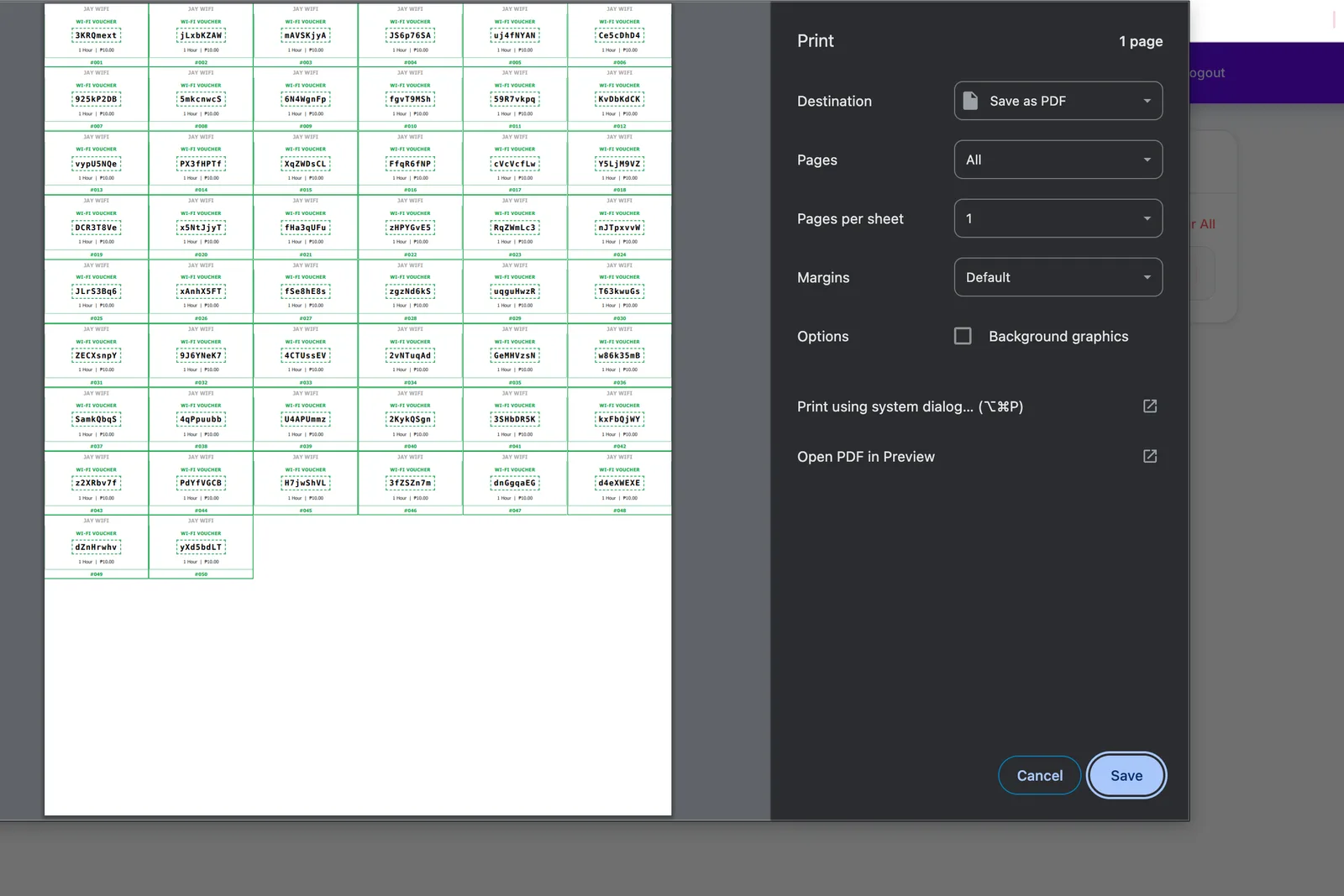This screenshot has width=1344, height=896.
Task: Click voucher code 2vNTuqAd in preview
Action: tap(410, 355)
